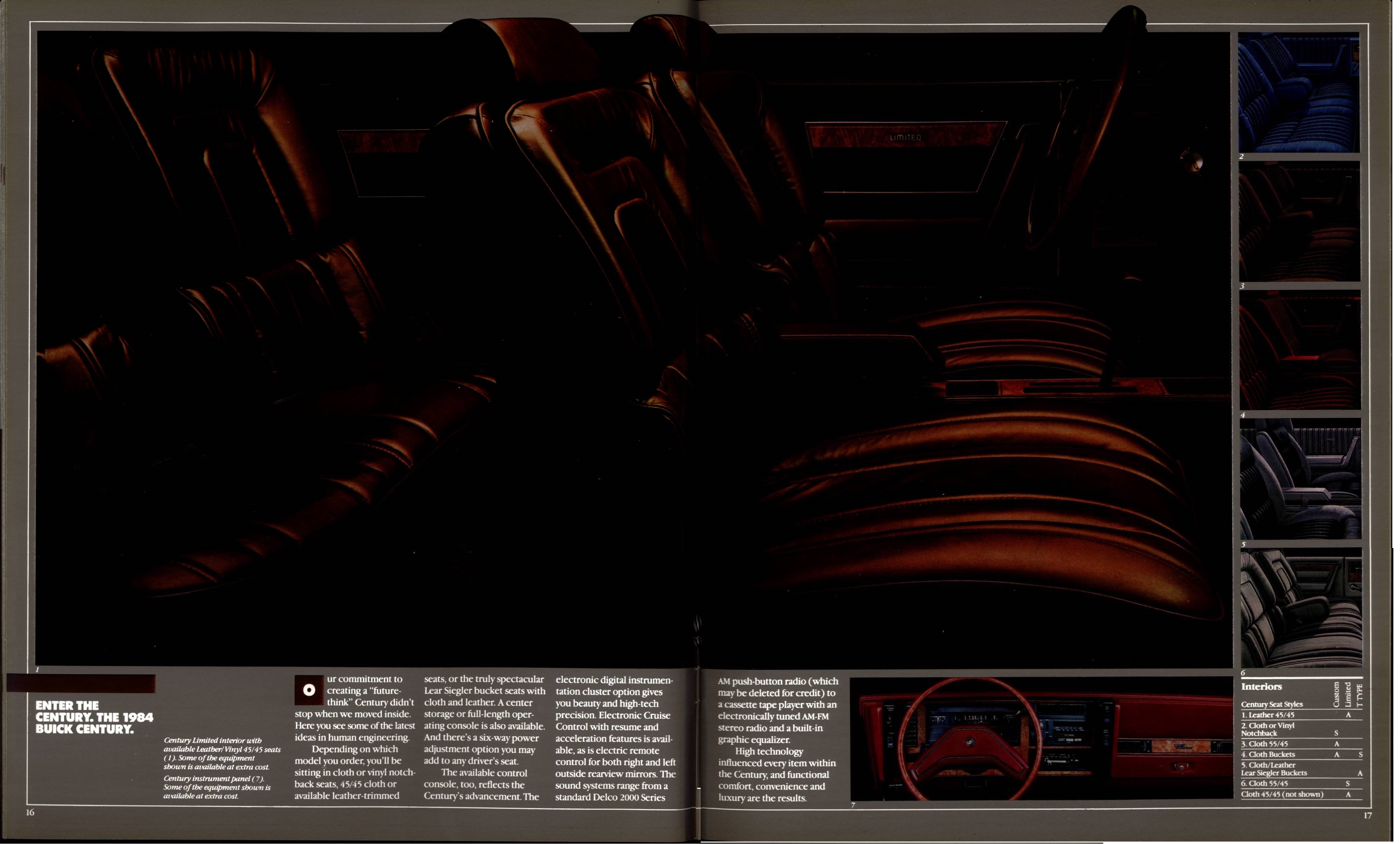This screenshot has width=1400, height=844.
Task: Click the drop-cap 'O' square
Action: [x=309, y=690]
